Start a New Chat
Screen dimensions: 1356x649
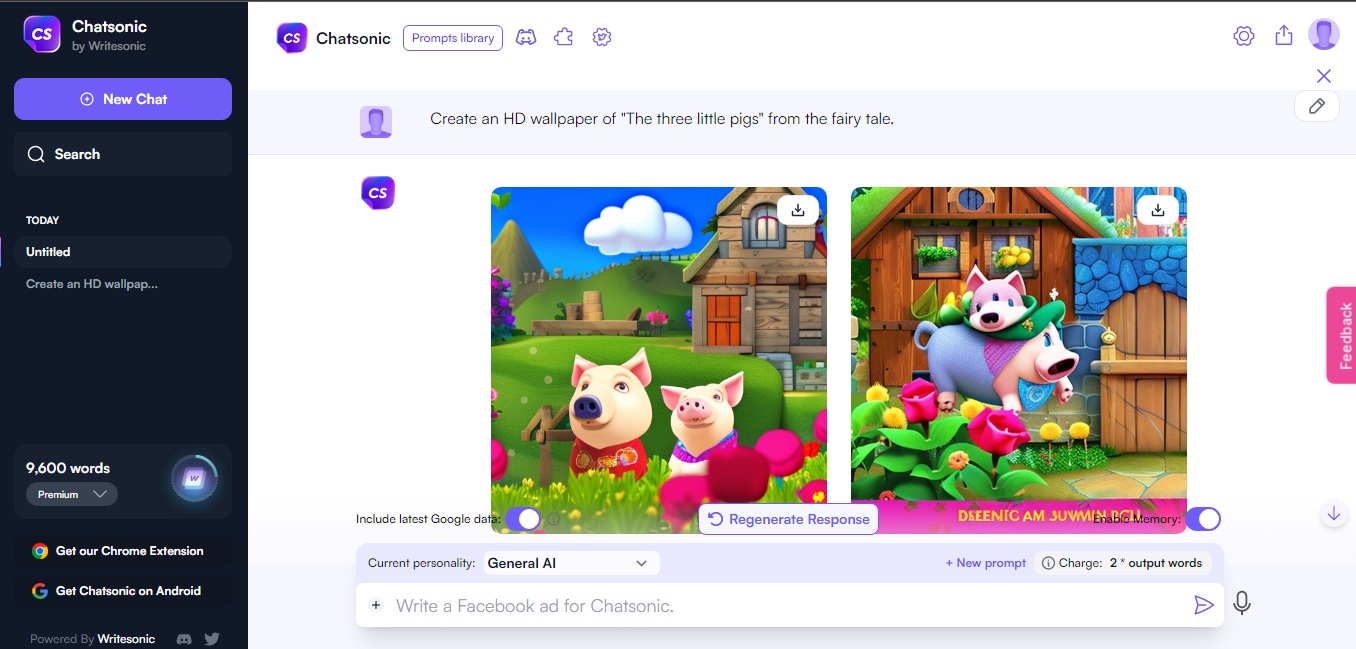click(123, 99)
